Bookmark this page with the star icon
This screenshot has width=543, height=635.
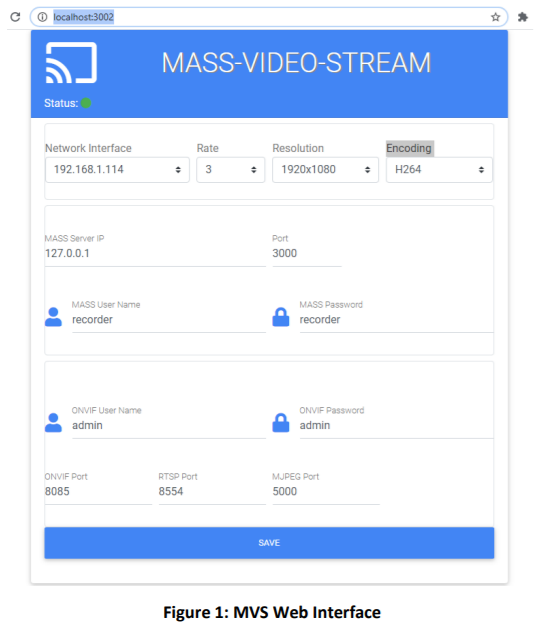pyautogui.click(x=496, y=17)
